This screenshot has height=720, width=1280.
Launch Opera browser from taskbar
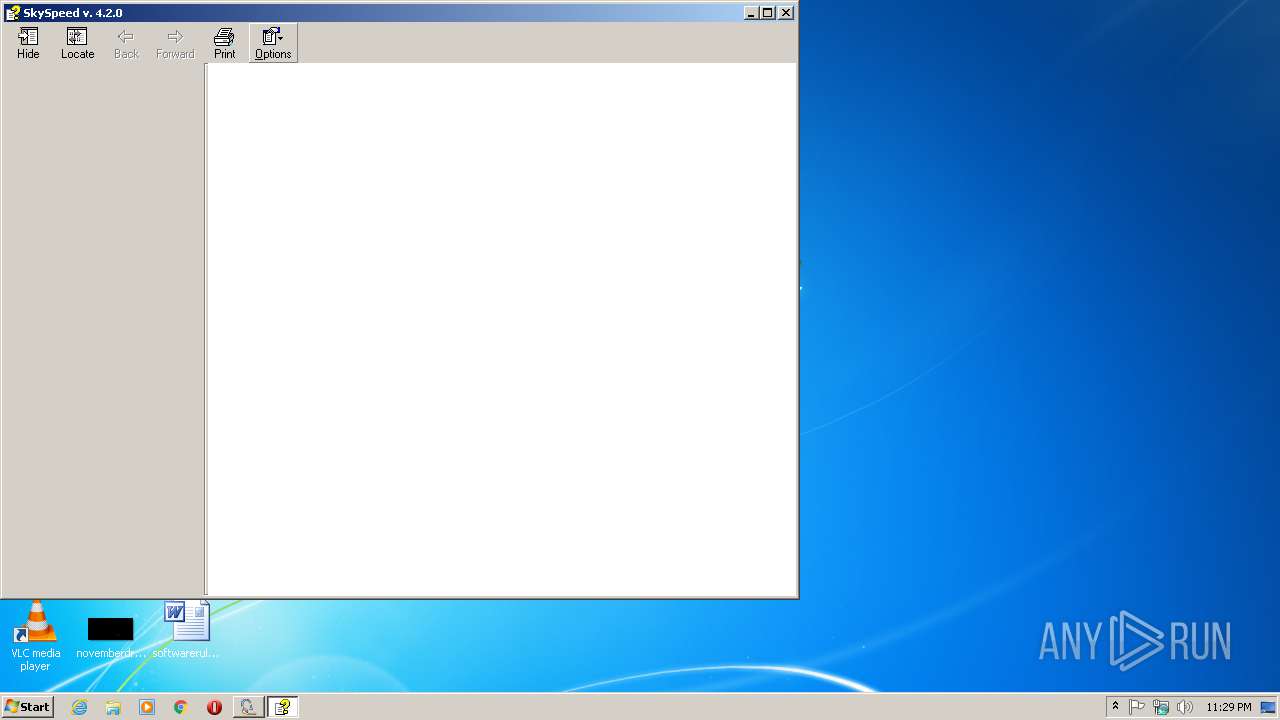[214, 707]
